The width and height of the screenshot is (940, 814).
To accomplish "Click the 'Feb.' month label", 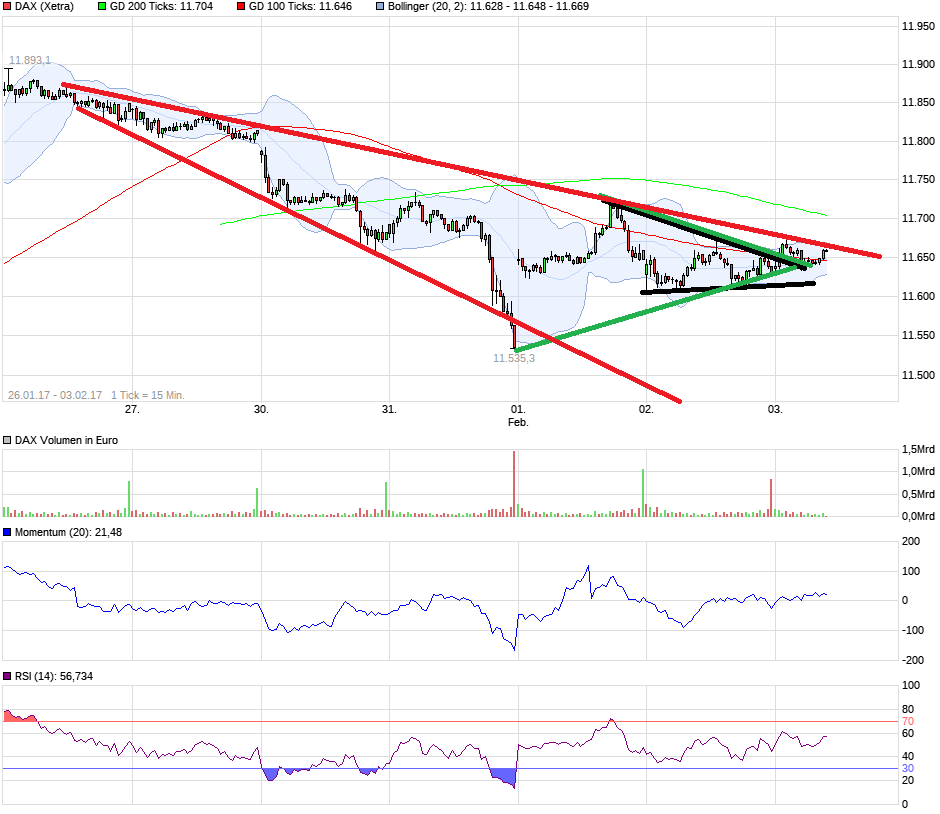I will (x=518, y=422).
